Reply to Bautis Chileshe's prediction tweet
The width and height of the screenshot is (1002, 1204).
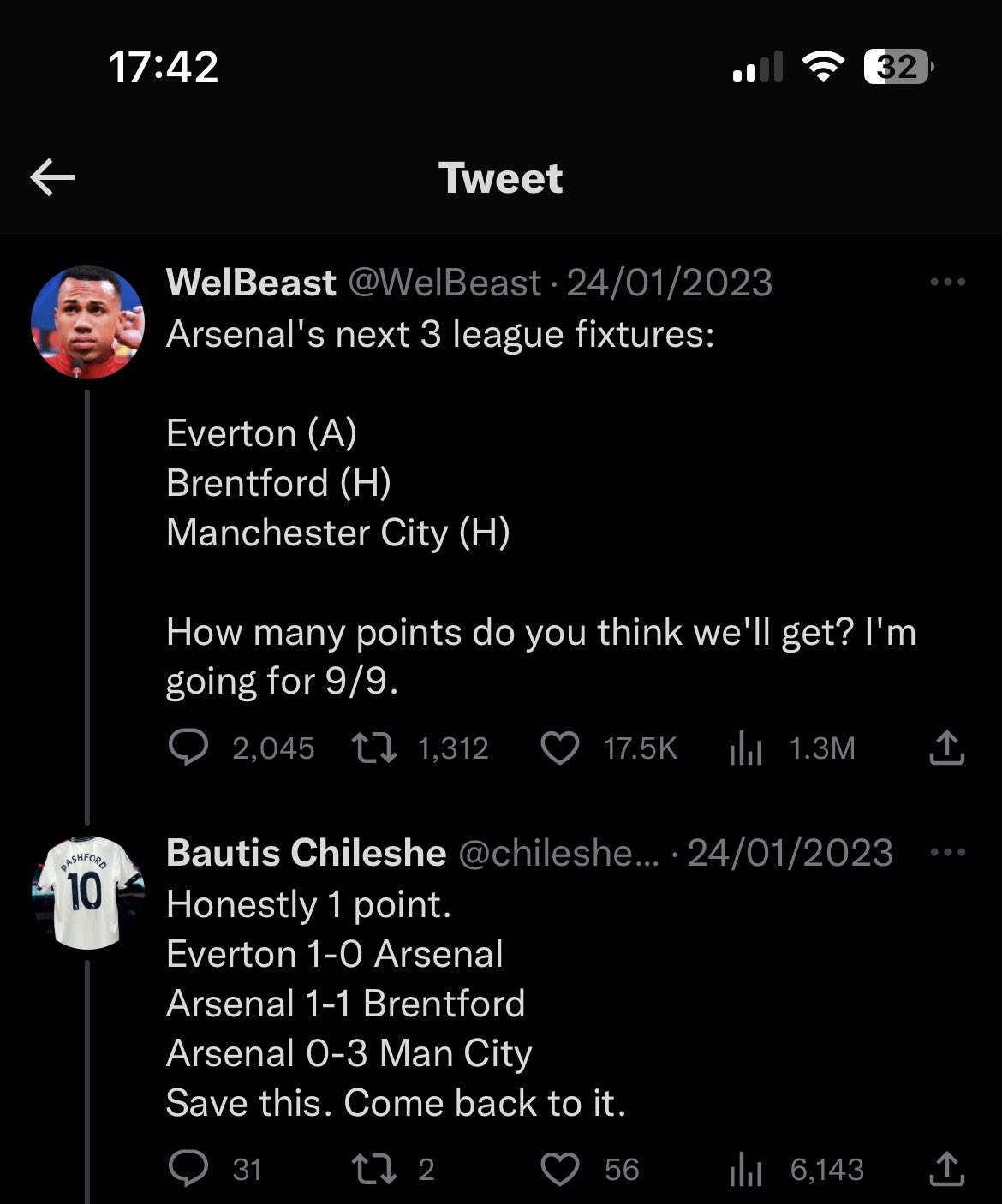(188, 1169)
